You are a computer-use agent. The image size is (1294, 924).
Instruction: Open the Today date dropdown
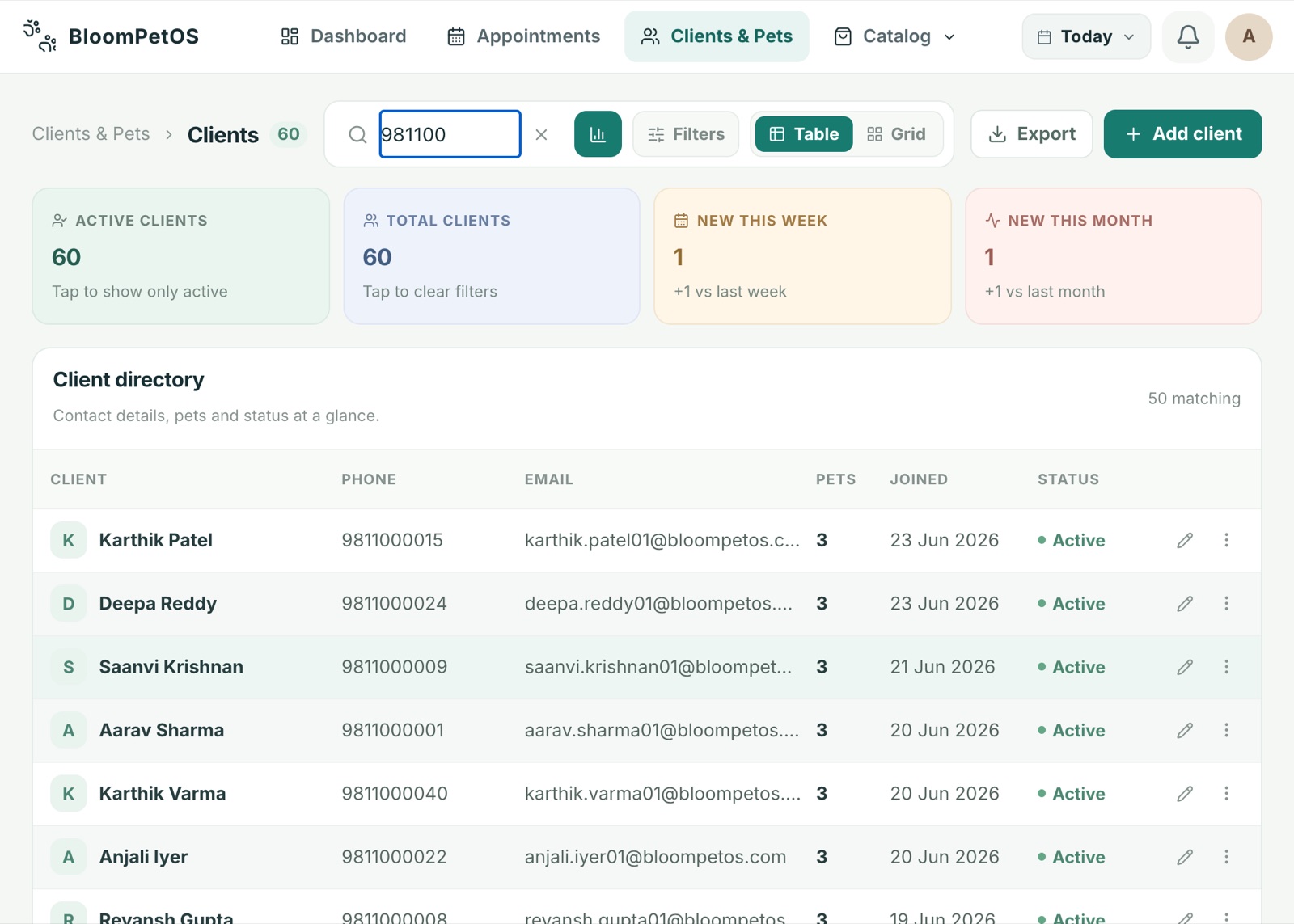(1086, 36)
